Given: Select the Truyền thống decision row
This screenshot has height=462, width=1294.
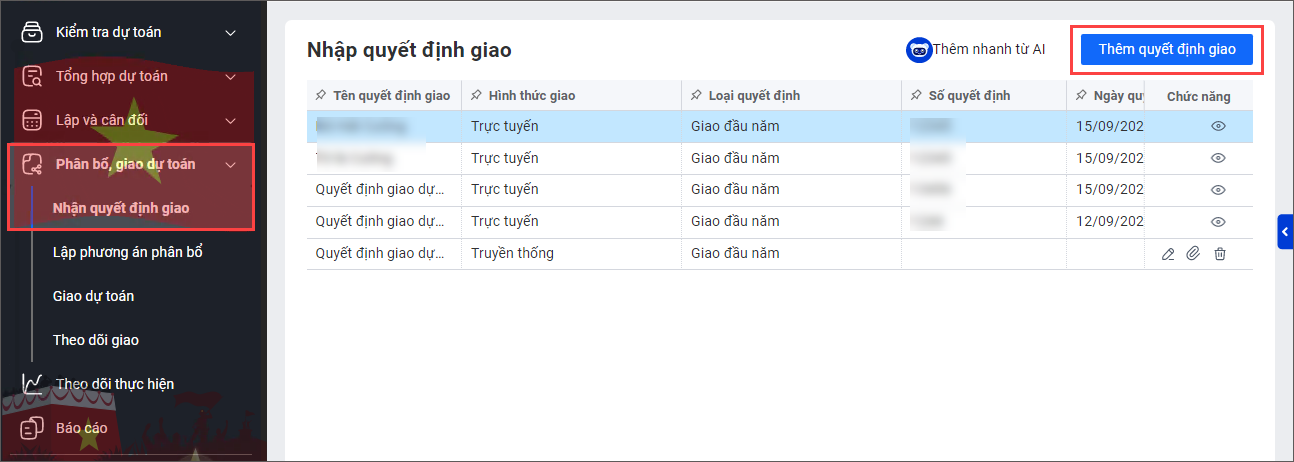Looking at the screenshot, I should click(x=512, y=254).
